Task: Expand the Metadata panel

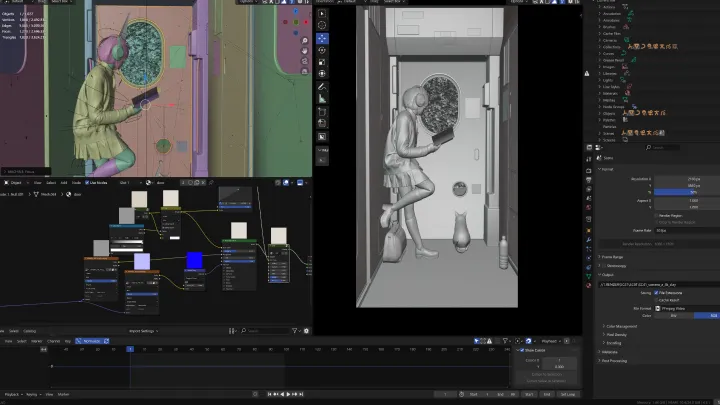Action: 608,352
